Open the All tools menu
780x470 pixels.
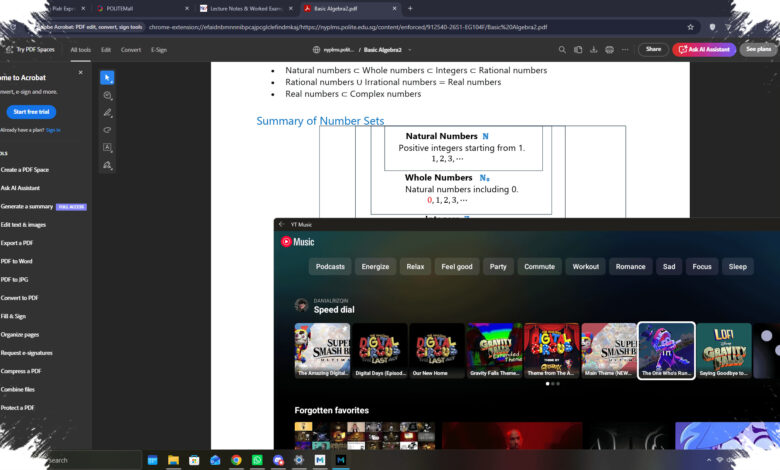[x=81, y=50]
